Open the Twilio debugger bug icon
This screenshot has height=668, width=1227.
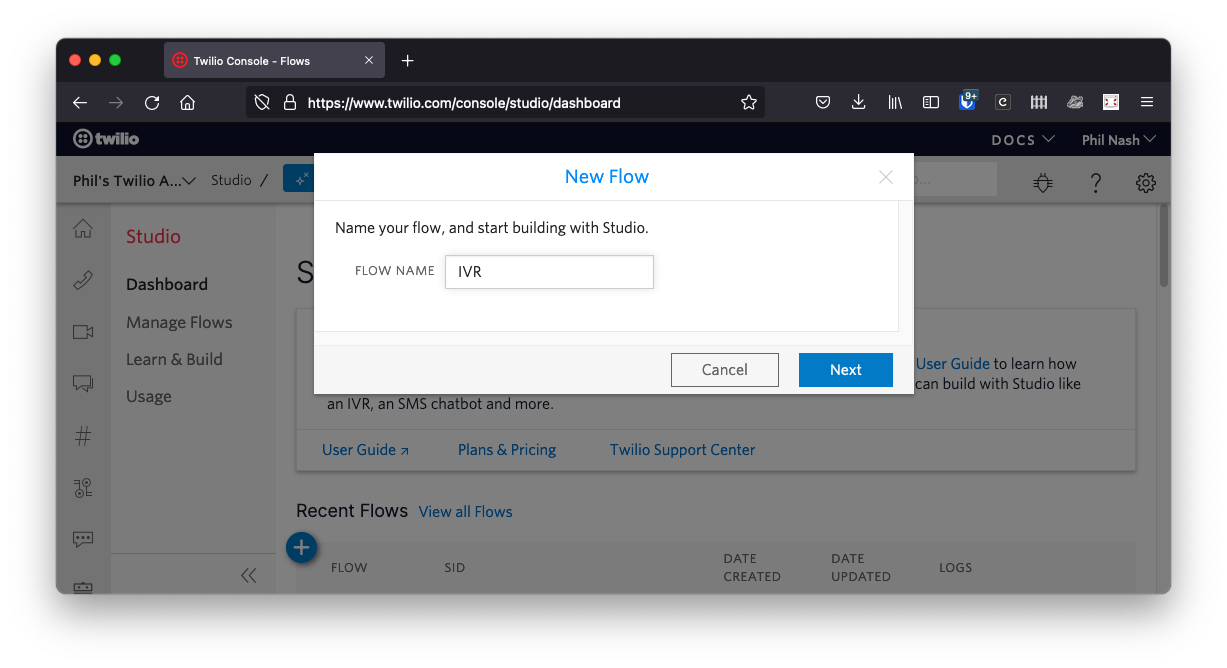pyautogui.click(x=1043, y=182)
